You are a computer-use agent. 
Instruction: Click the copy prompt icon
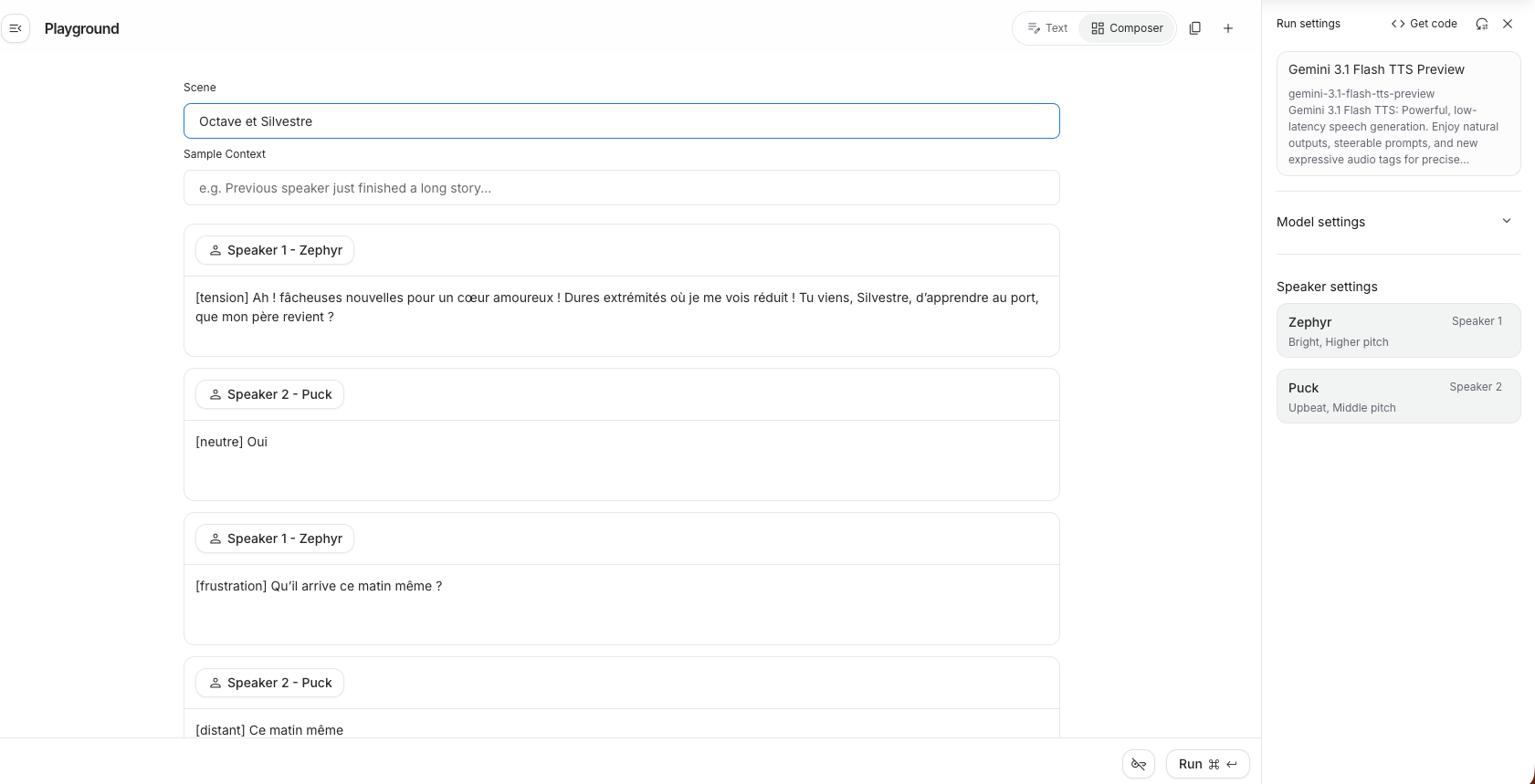point(1194,28)
